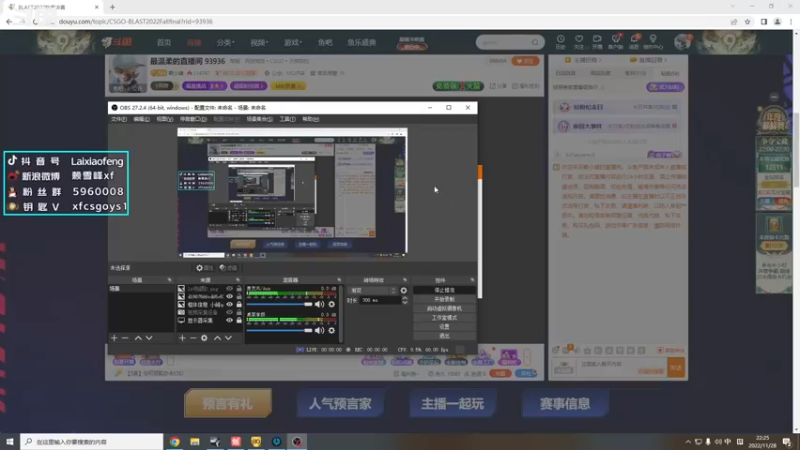Open Chrome from Windows taskbar
This screenshot has width=800, height=450.
pos(174,442)
